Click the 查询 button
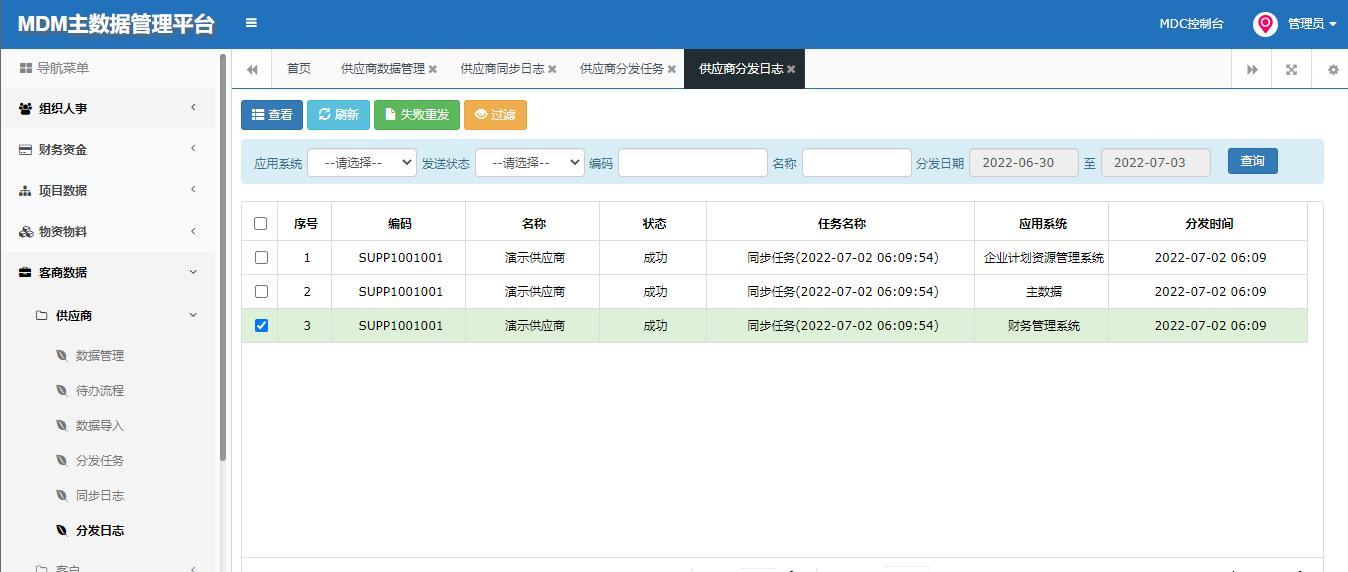 point(1253,161)
